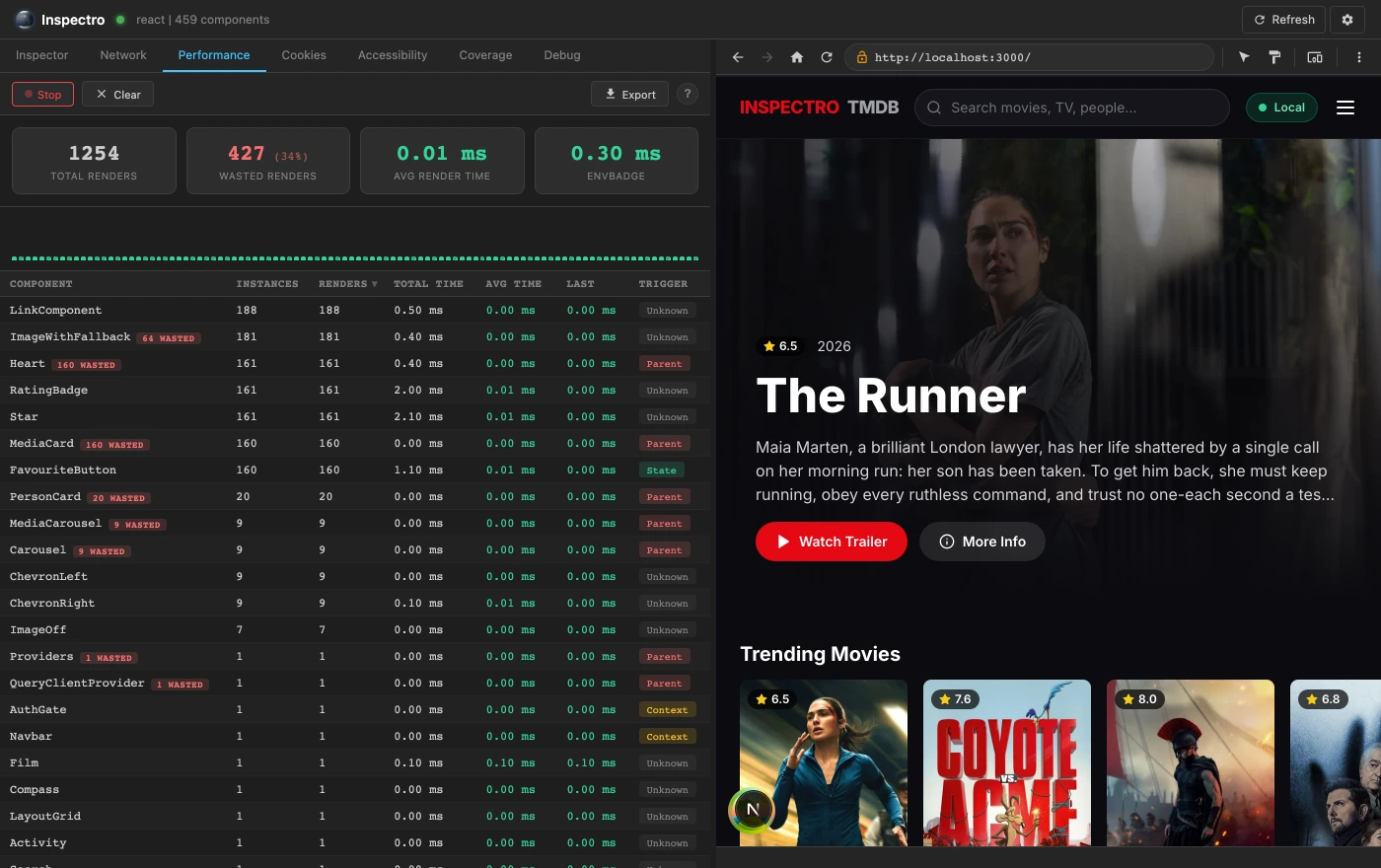Screen dimensions: 1381x868
Task: Click the lock icon in the address bar
Action: point(861,57)
